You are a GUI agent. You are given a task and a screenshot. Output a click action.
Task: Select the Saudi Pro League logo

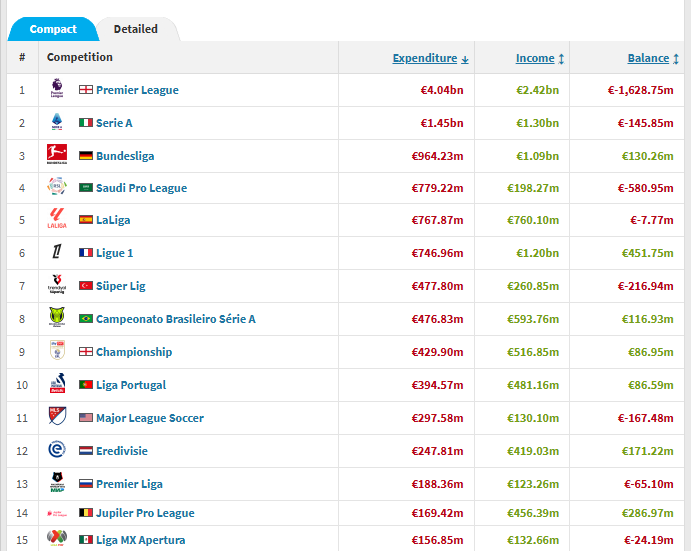[x=57, y=186]
